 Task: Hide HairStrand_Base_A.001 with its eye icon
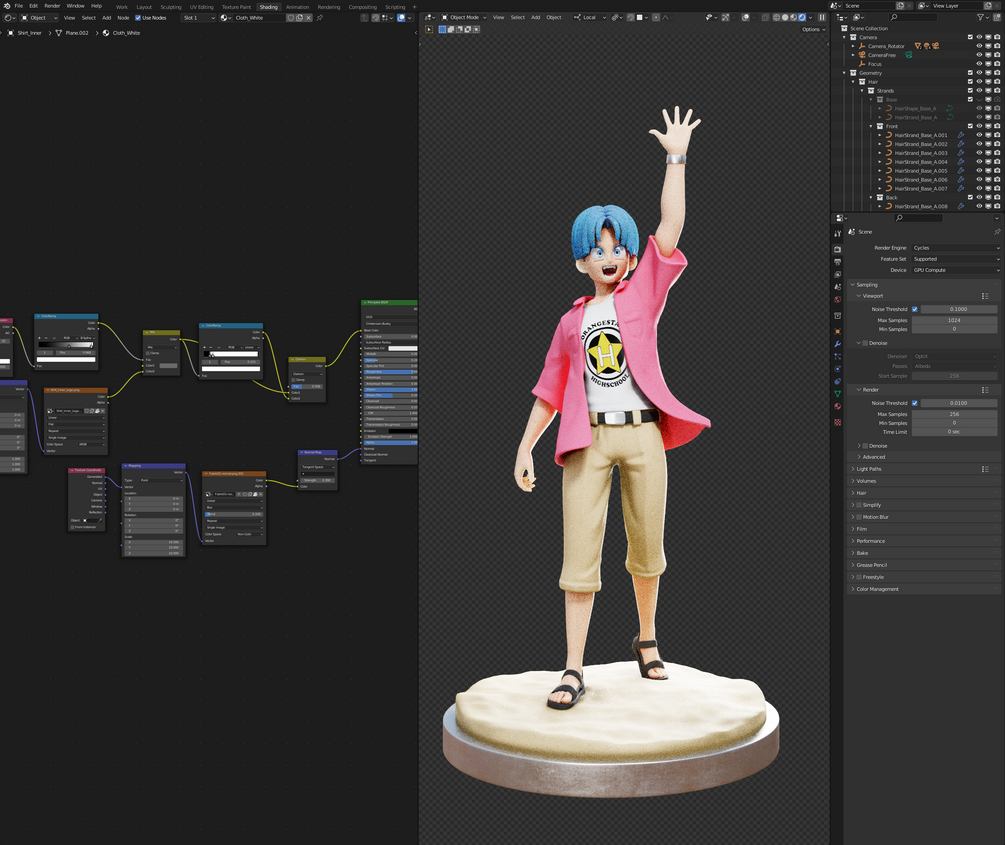click(979, 135)
